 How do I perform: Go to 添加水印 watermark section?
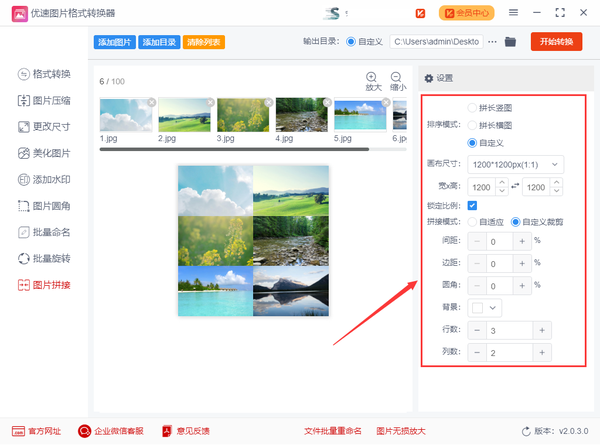[x=44, y=179]
